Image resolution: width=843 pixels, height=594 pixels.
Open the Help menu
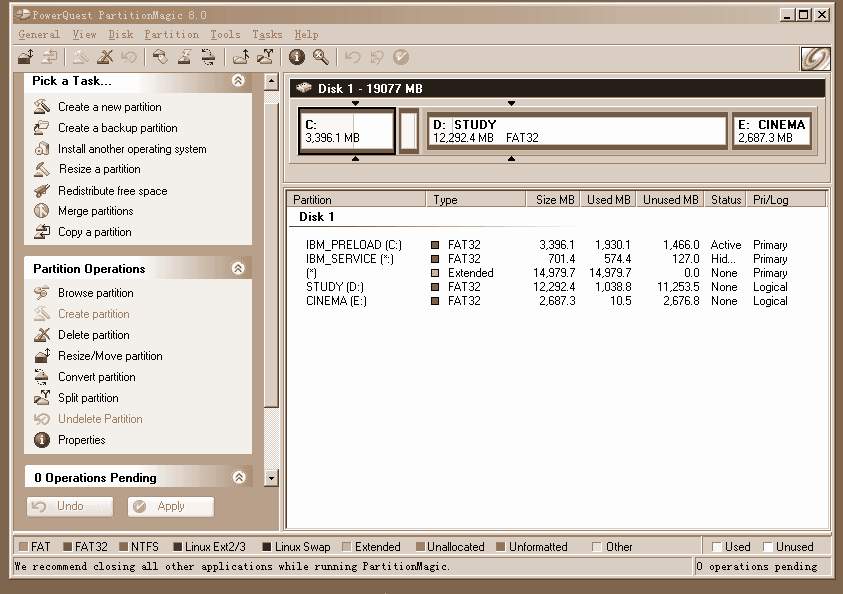click(x=306, y=34)
